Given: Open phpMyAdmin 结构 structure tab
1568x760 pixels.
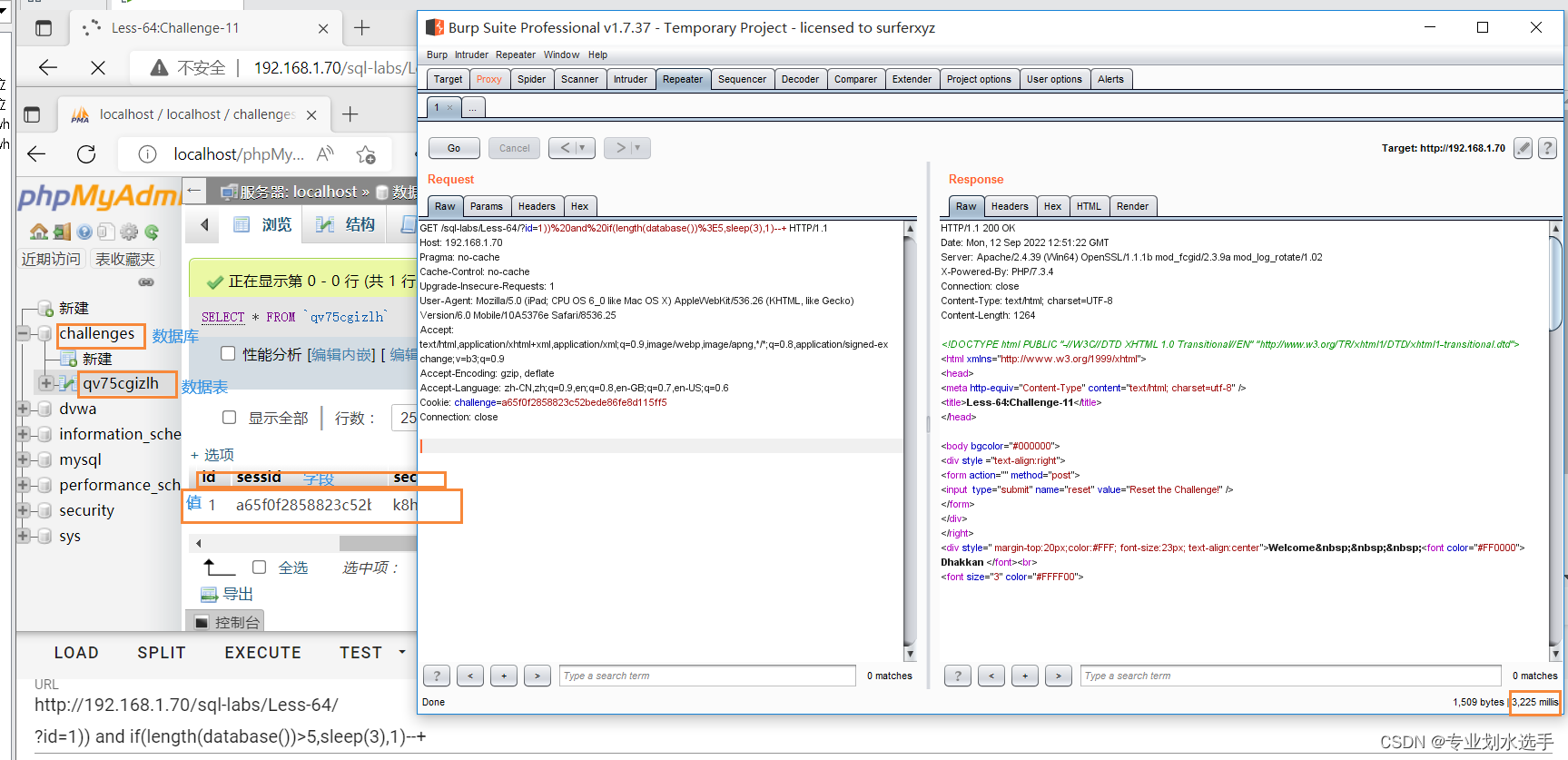Looking at the screenshot, I should (x=346, y=224).
